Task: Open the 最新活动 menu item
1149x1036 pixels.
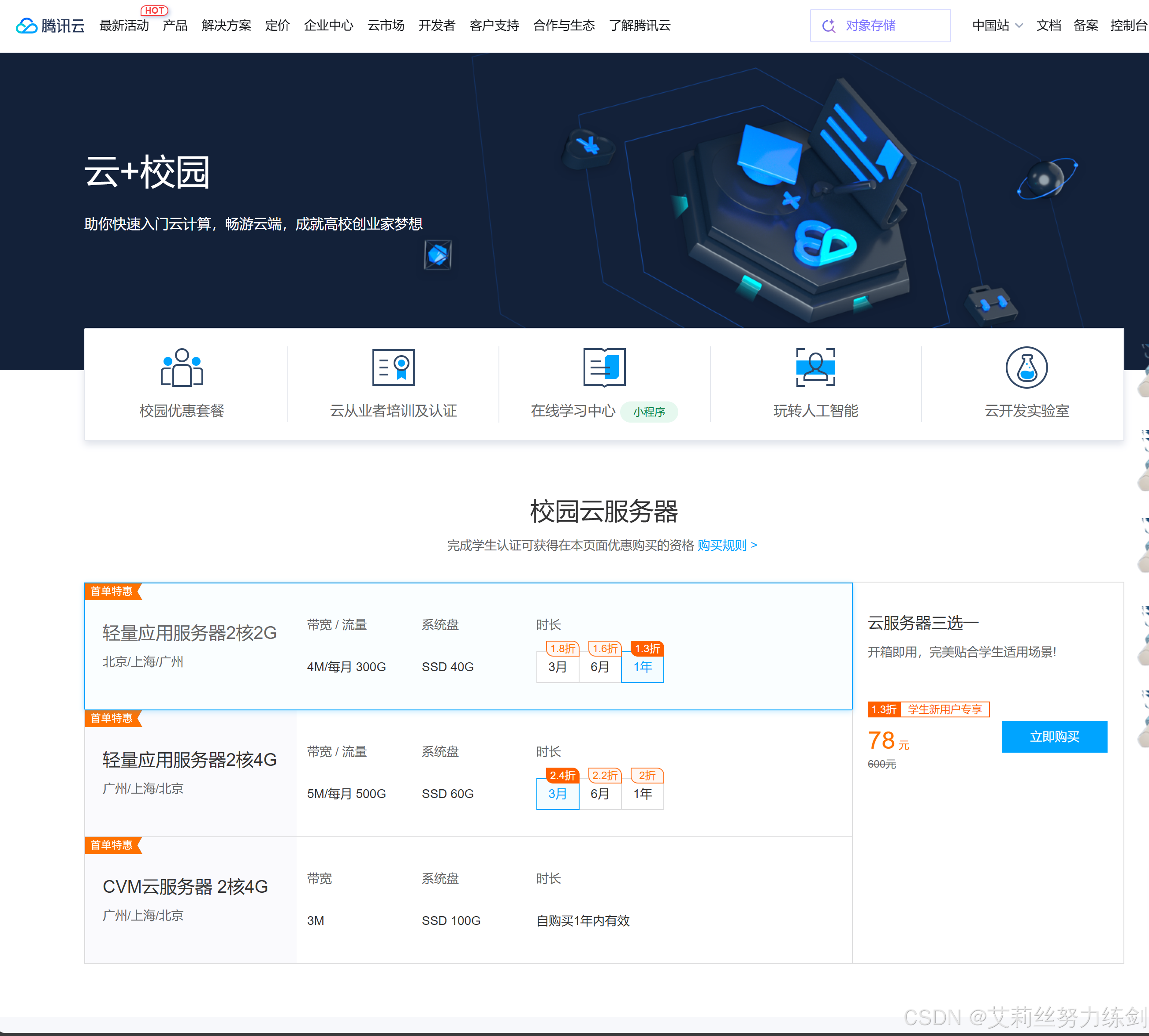Action: point(124,26)
